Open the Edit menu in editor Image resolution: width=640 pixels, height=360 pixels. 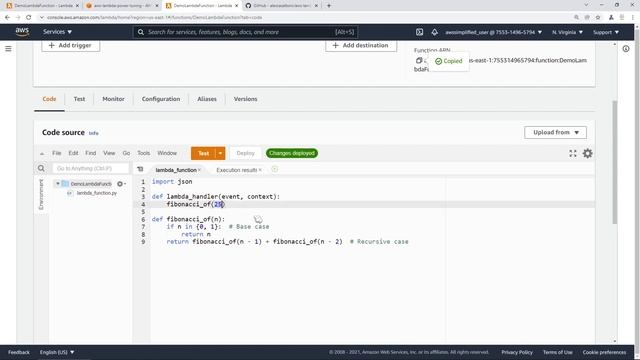click(x=73, y=153)
